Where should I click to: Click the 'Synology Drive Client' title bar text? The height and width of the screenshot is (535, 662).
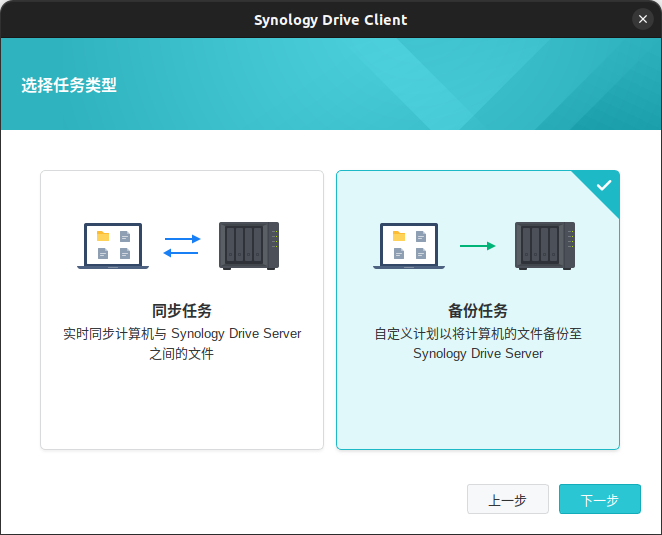pyautogui.click(x=331, y=20)
